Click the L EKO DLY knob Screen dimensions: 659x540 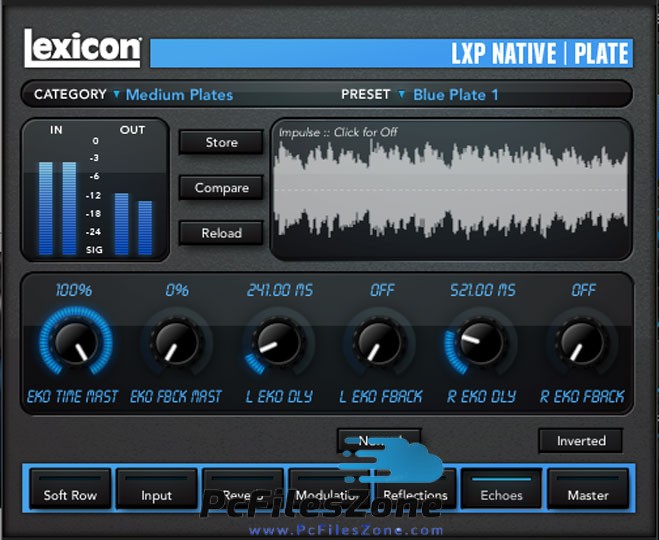pyautogui.click(x=277, y=343)
